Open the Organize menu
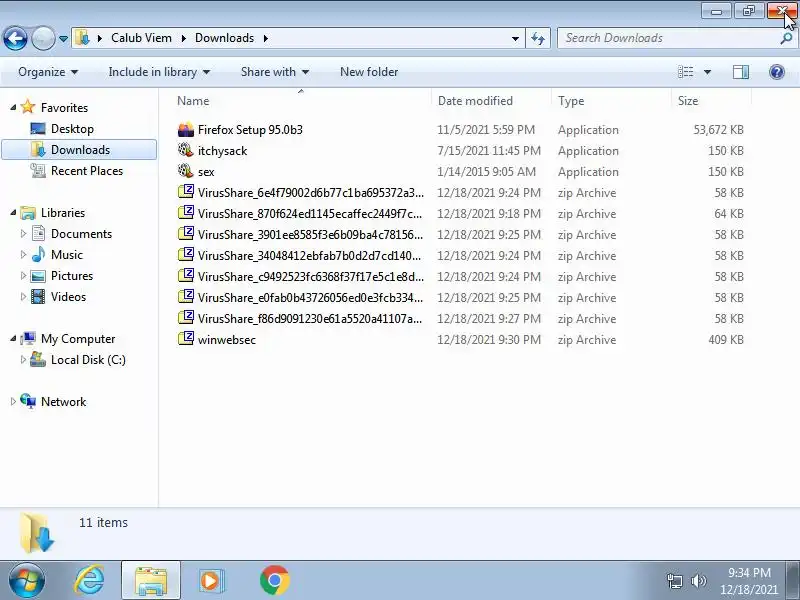Image resolution: width=800 pixels, height=600 pixels. (48, 72)
